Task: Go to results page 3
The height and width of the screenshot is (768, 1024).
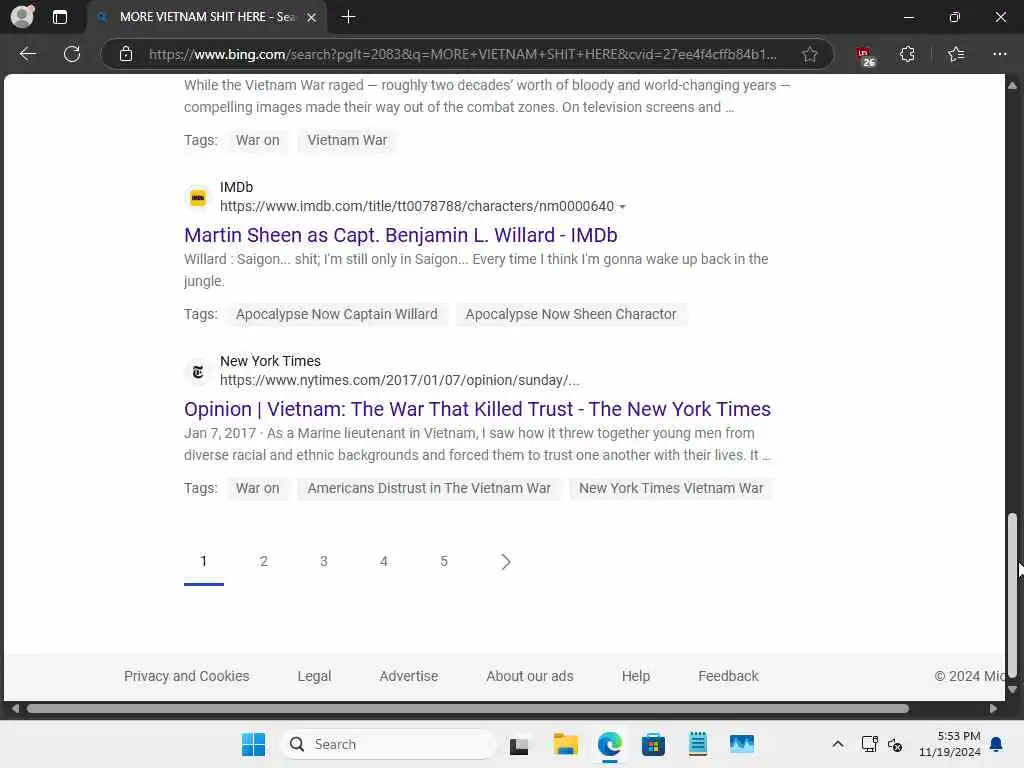Action: [324, 562]
